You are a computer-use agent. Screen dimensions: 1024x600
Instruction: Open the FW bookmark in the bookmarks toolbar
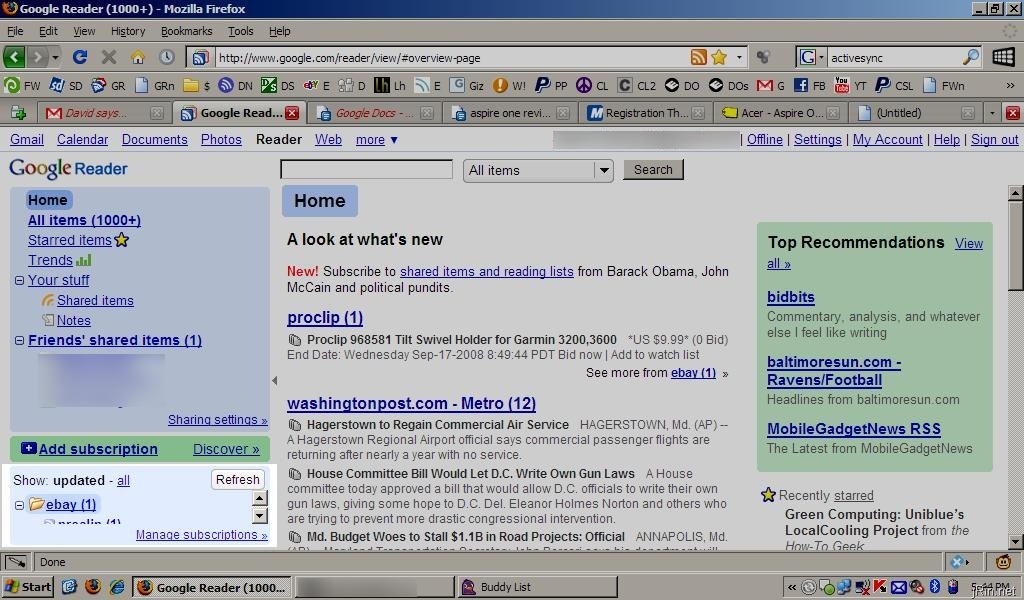(x=22, y=86)
